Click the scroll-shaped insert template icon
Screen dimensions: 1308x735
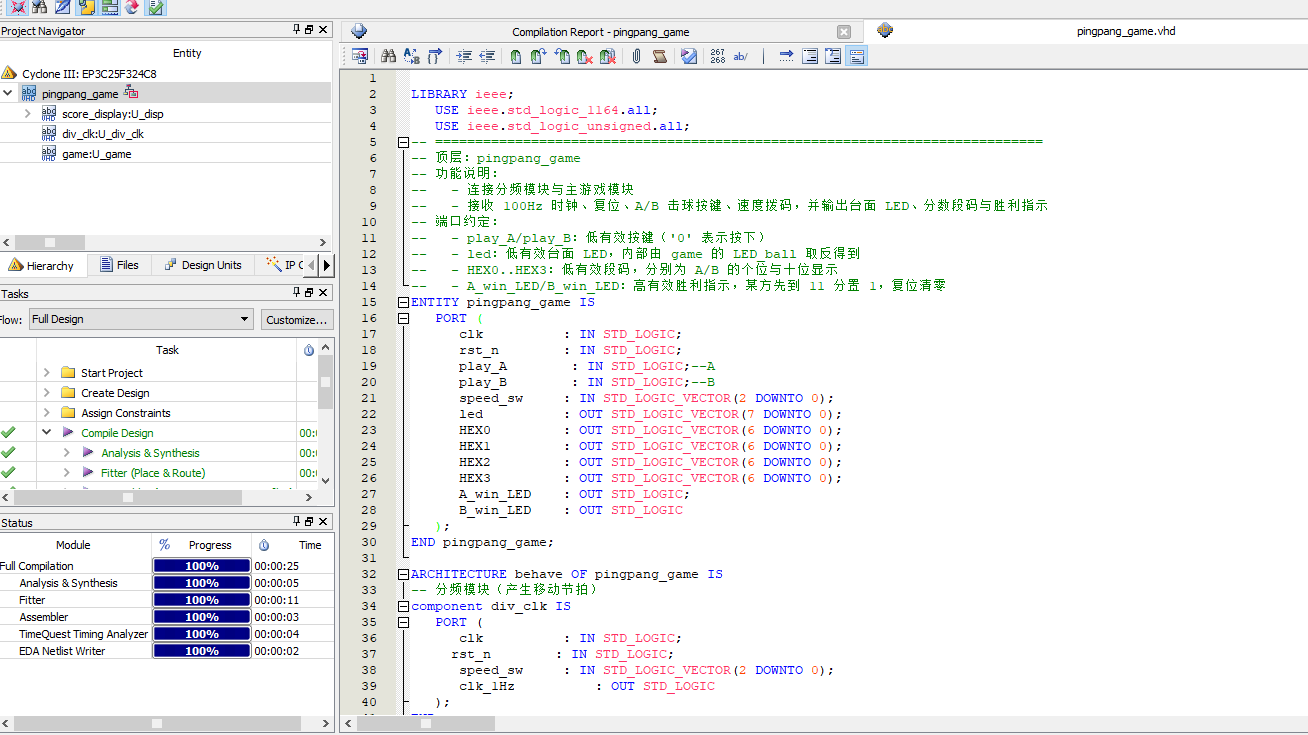click(x=660, y=56)
